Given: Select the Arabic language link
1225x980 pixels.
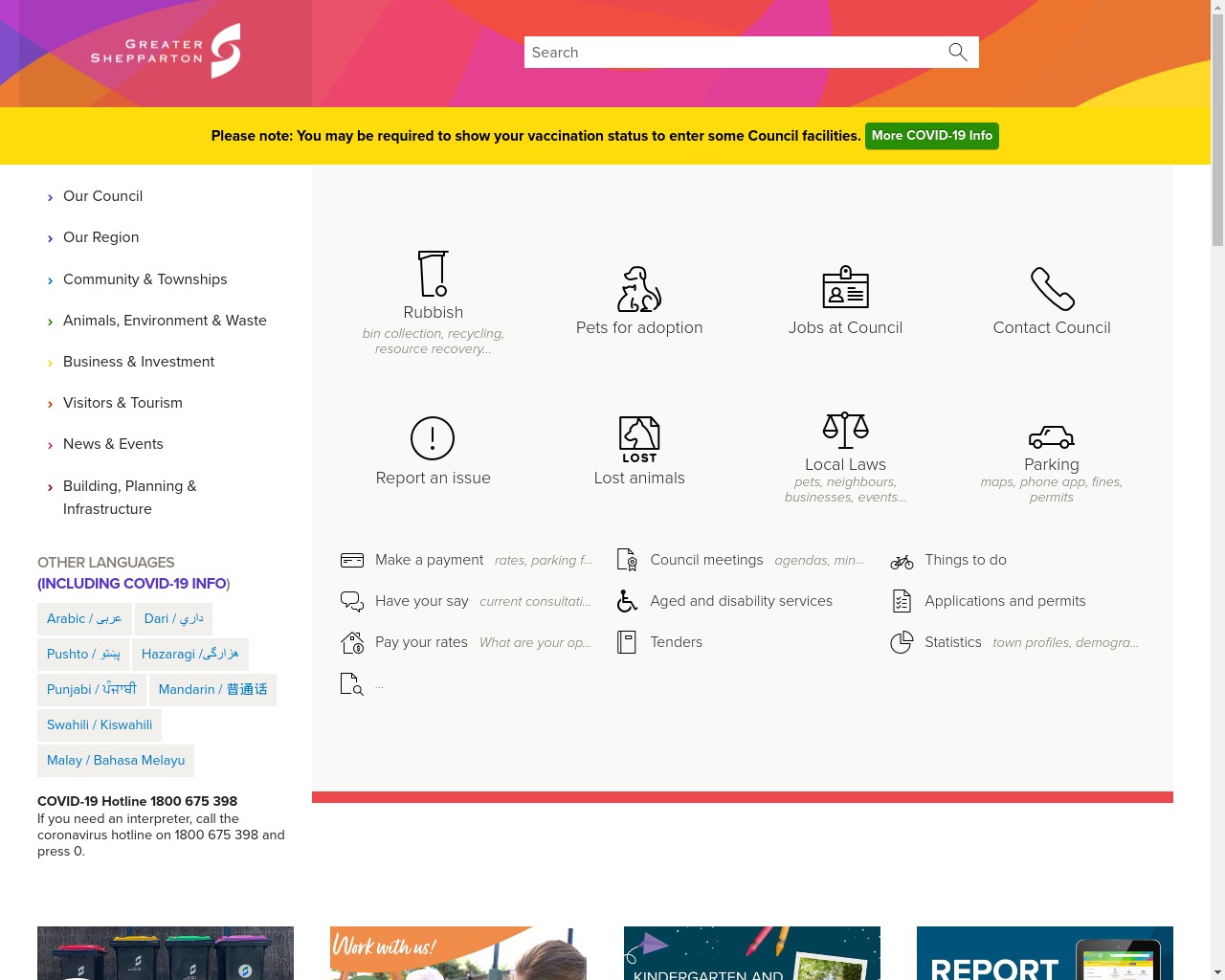Looking at the screenshot, I should click(x=84, y=619).
